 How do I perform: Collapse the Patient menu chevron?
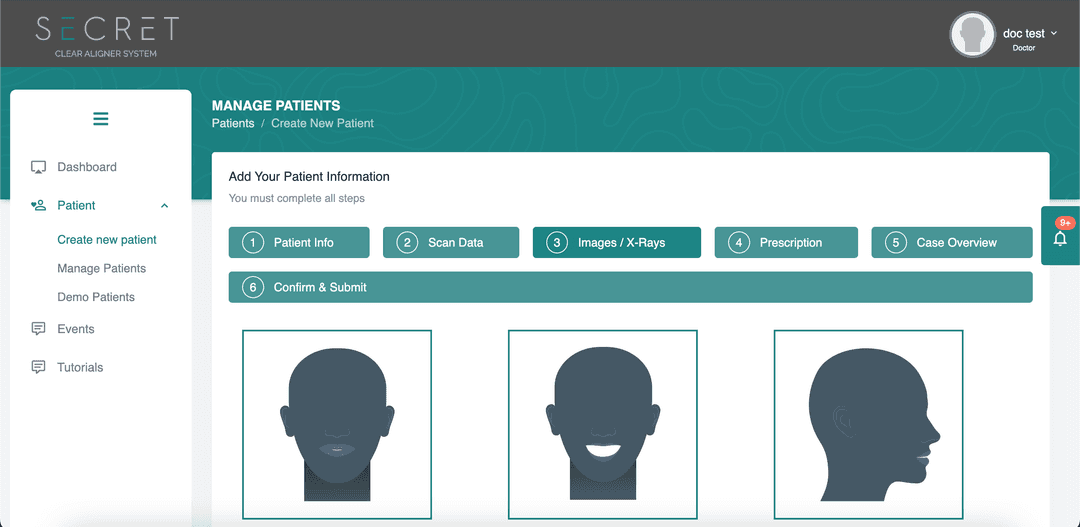point(164,205)
